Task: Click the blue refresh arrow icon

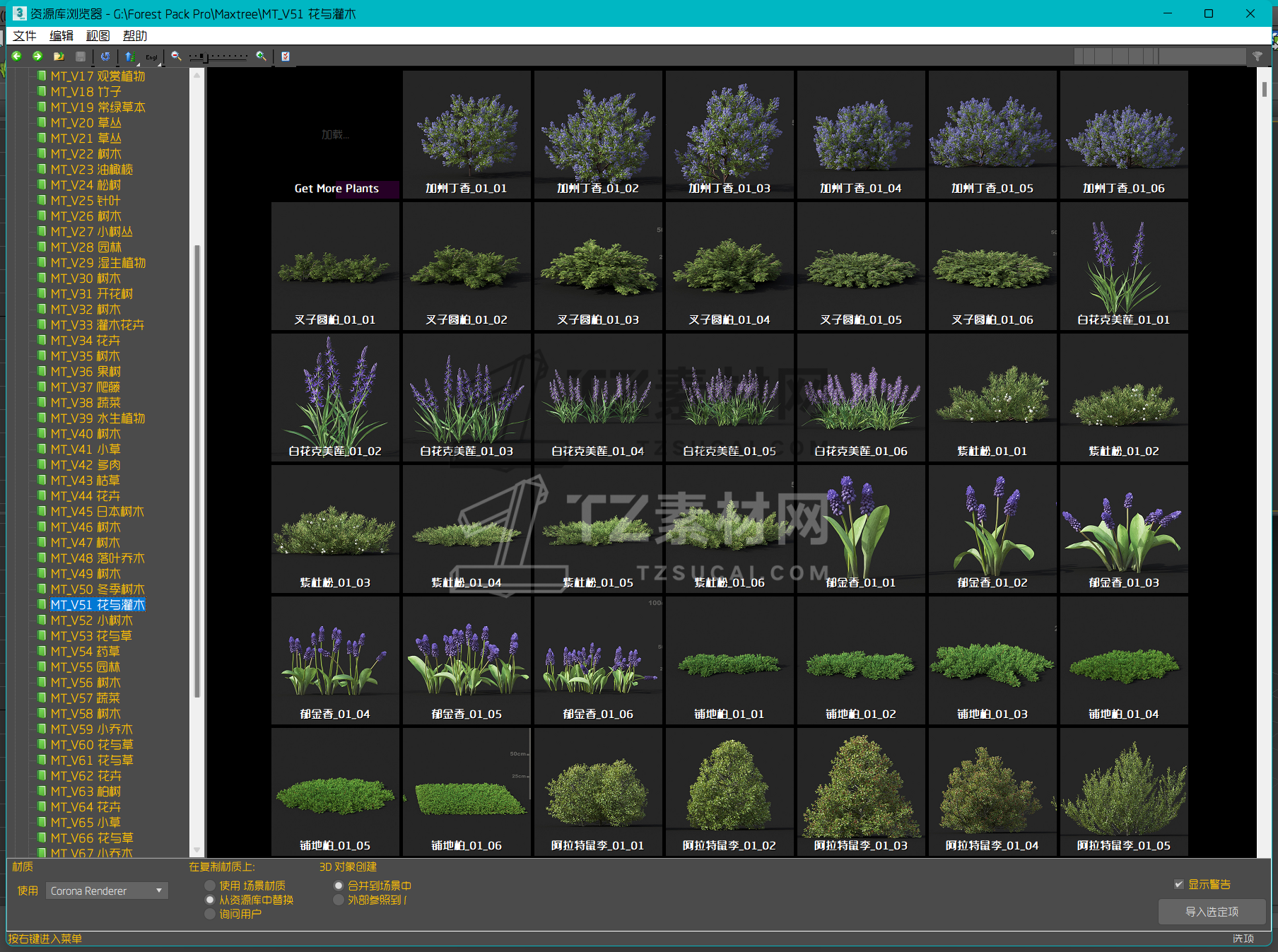Action: (105, 57)
